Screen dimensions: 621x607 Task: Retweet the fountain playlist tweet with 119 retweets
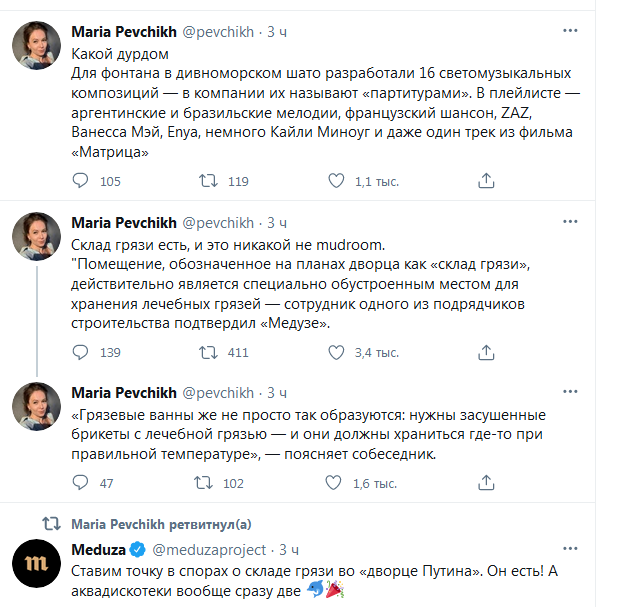point(210,181)
